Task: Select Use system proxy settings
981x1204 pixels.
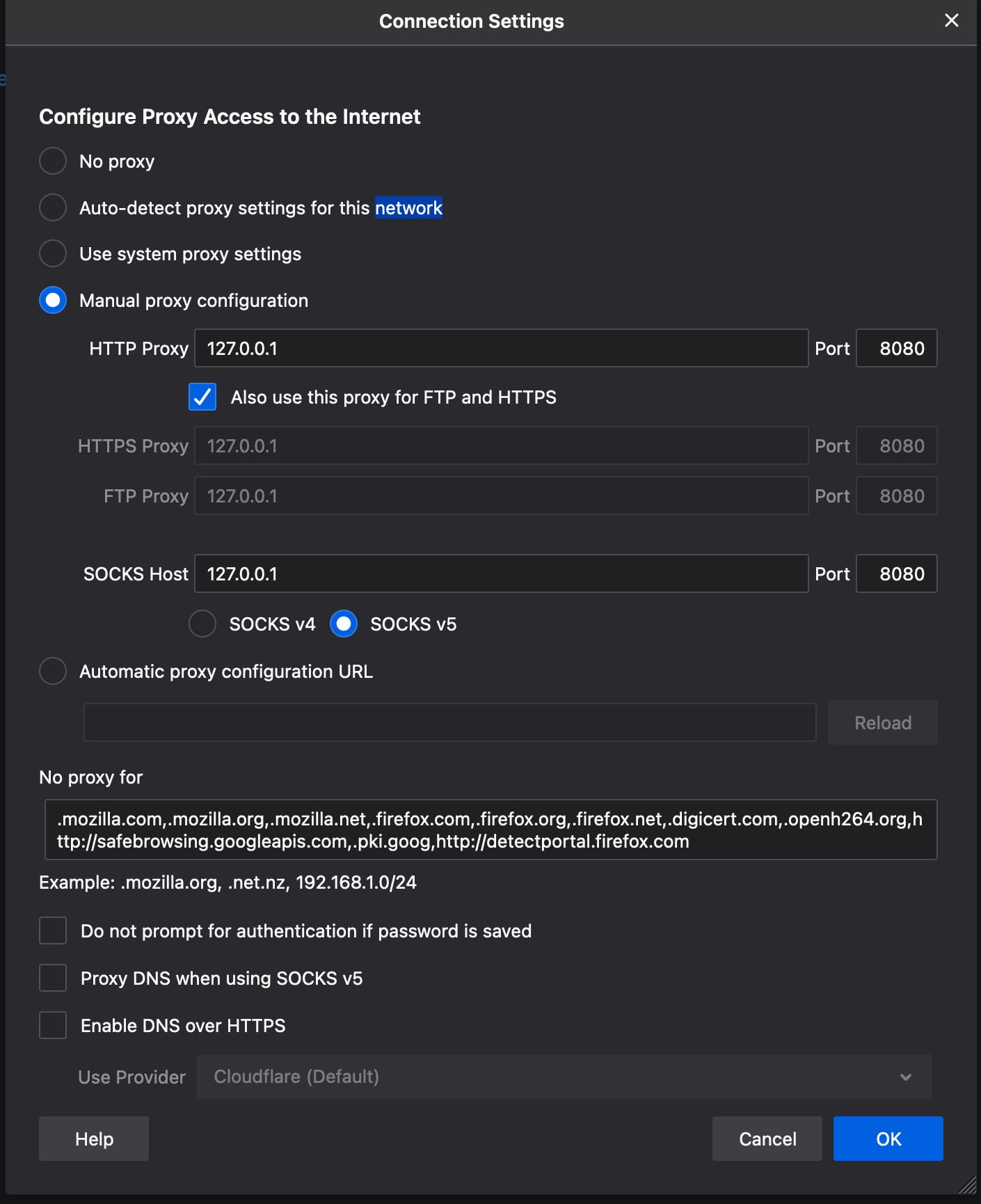Action: pyautogui.click(x=53, y=253)
